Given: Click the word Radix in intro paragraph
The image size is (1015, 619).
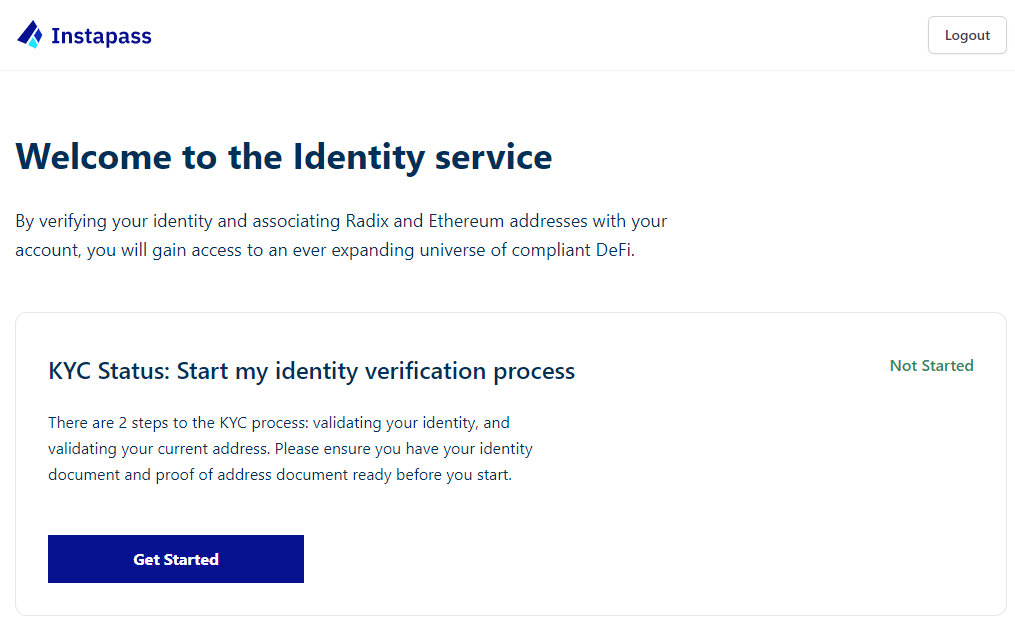Looking at the screenshot, I should [x=367, y=221].
